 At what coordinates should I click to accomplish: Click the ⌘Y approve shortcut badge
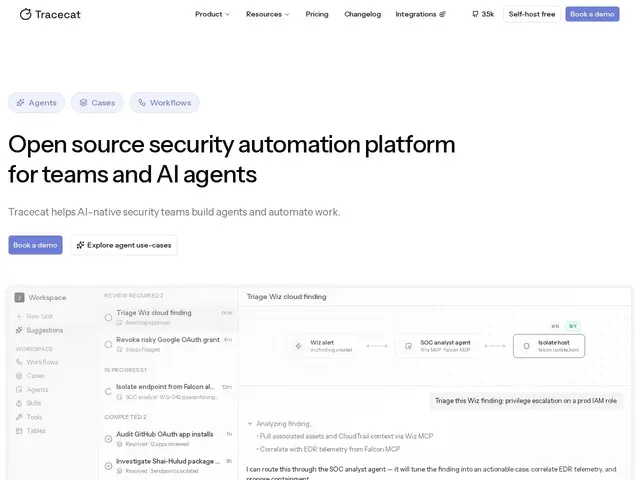(x=573, y=326)
